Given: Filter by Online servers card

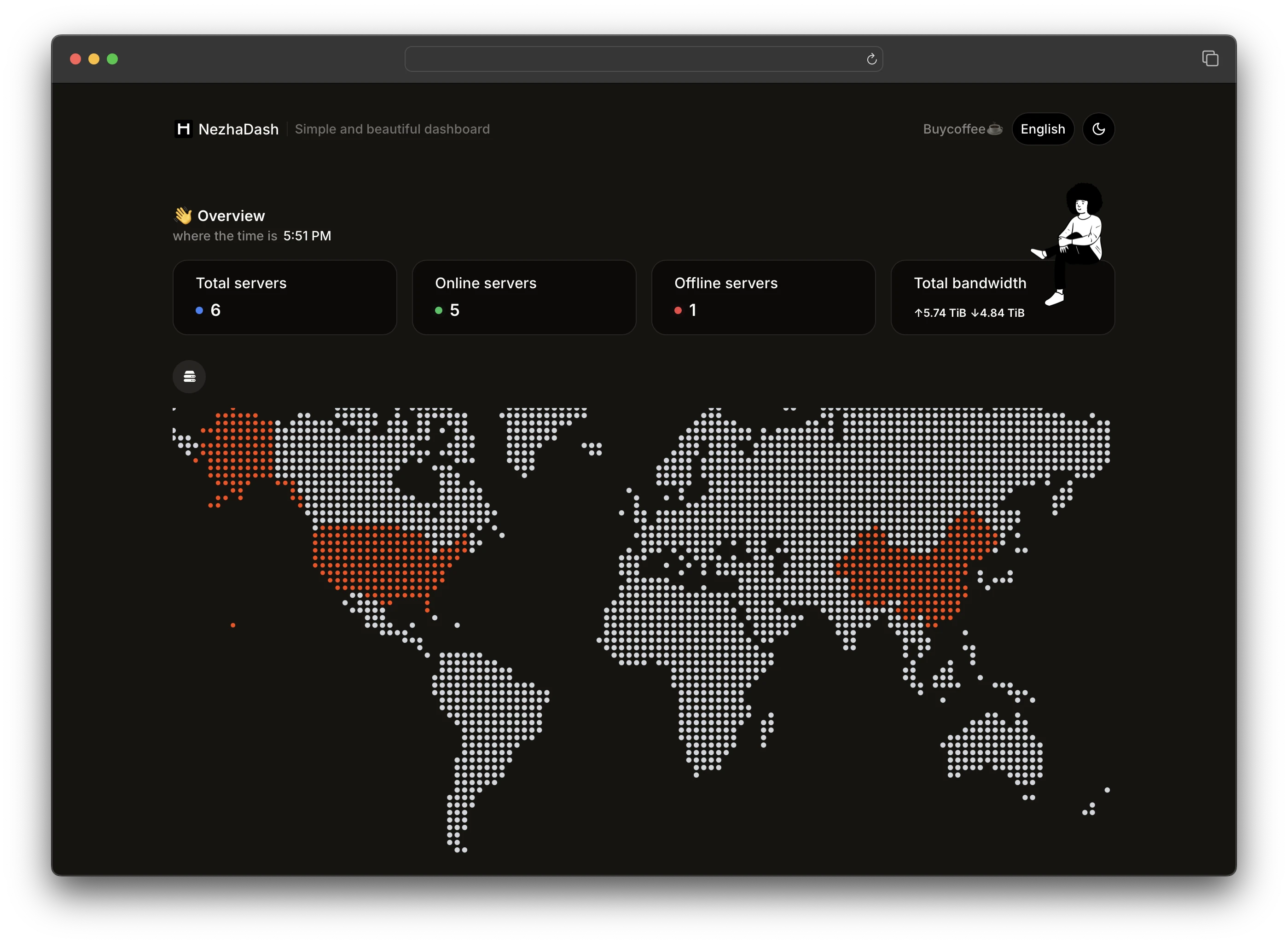Looking at the screenshot, I should coord(524,297).
